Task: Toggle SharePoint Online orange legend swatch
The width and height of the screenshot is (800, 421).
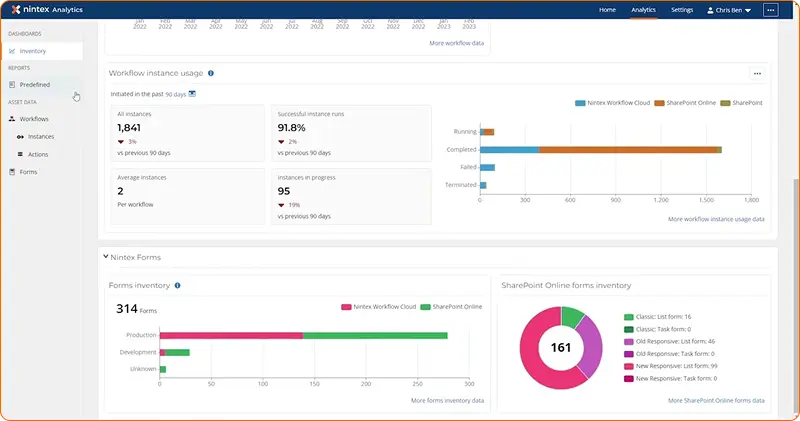Action: (x=659, y=103)
